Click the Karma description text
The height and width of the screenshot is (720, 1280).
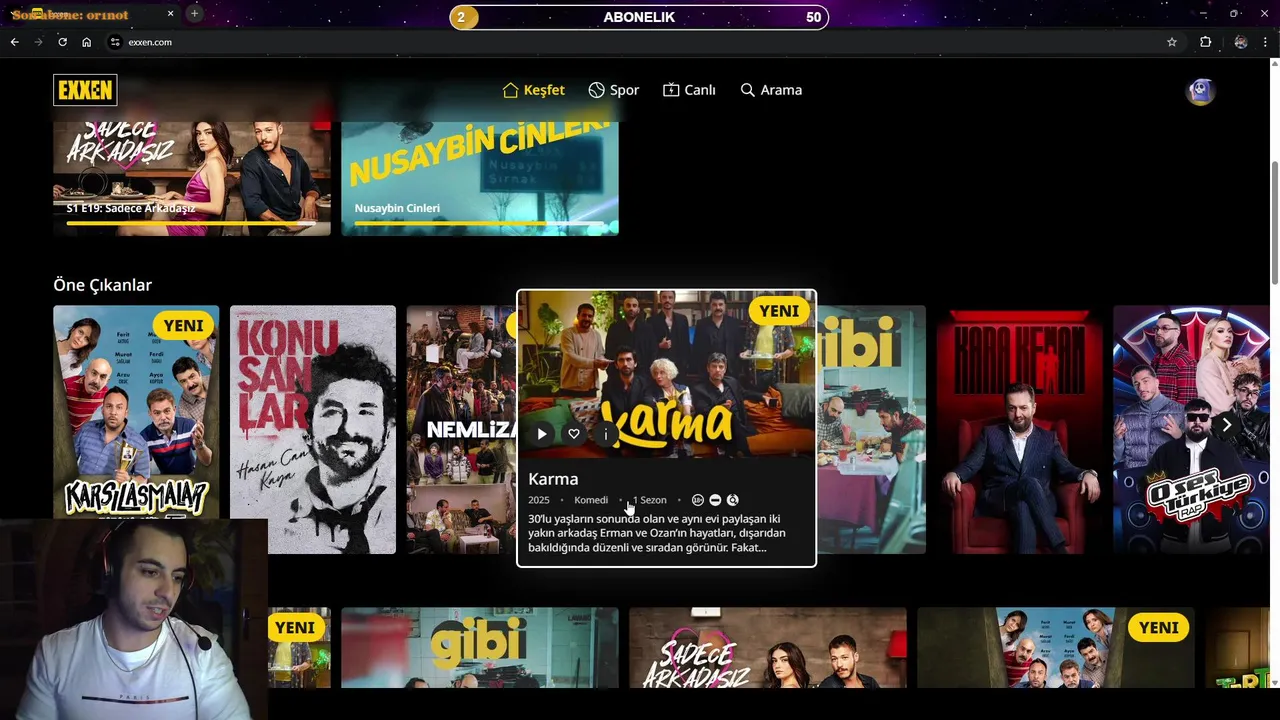pos(657,533)
